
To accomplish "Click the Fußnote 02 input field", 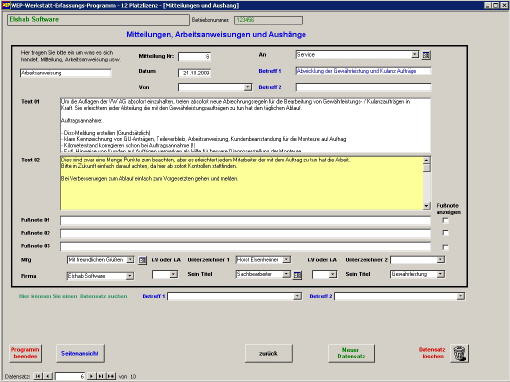I will point(245,233).
